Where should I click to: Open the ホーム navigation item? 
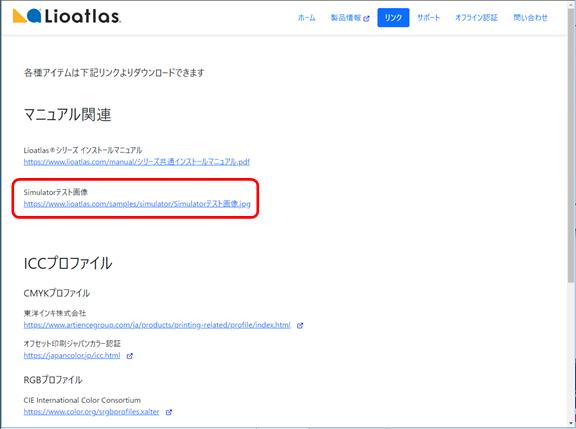pos(306,18)
